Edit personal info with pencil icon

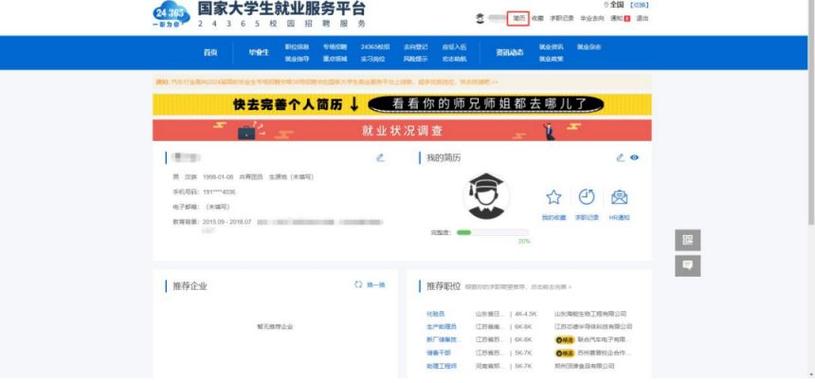point(380,157)
